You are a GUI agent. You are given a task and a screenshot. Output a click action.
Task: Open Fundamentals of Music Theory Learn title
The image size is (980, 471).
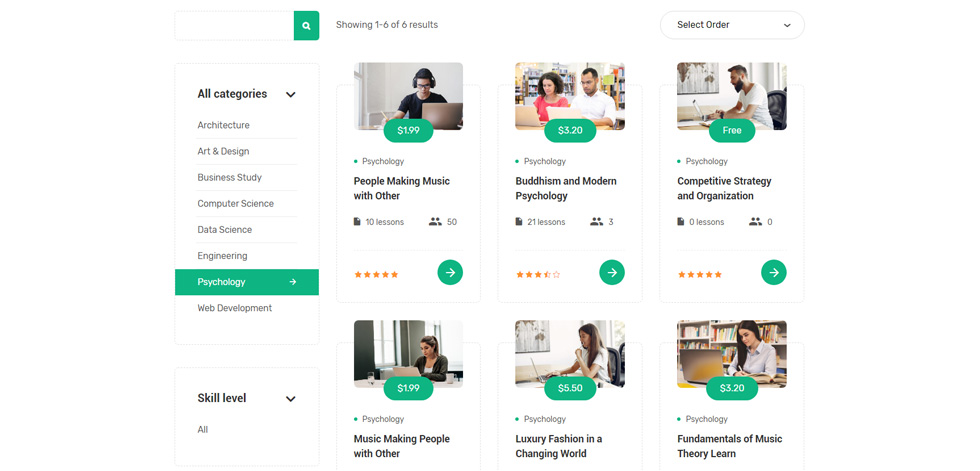click(729, 447)
